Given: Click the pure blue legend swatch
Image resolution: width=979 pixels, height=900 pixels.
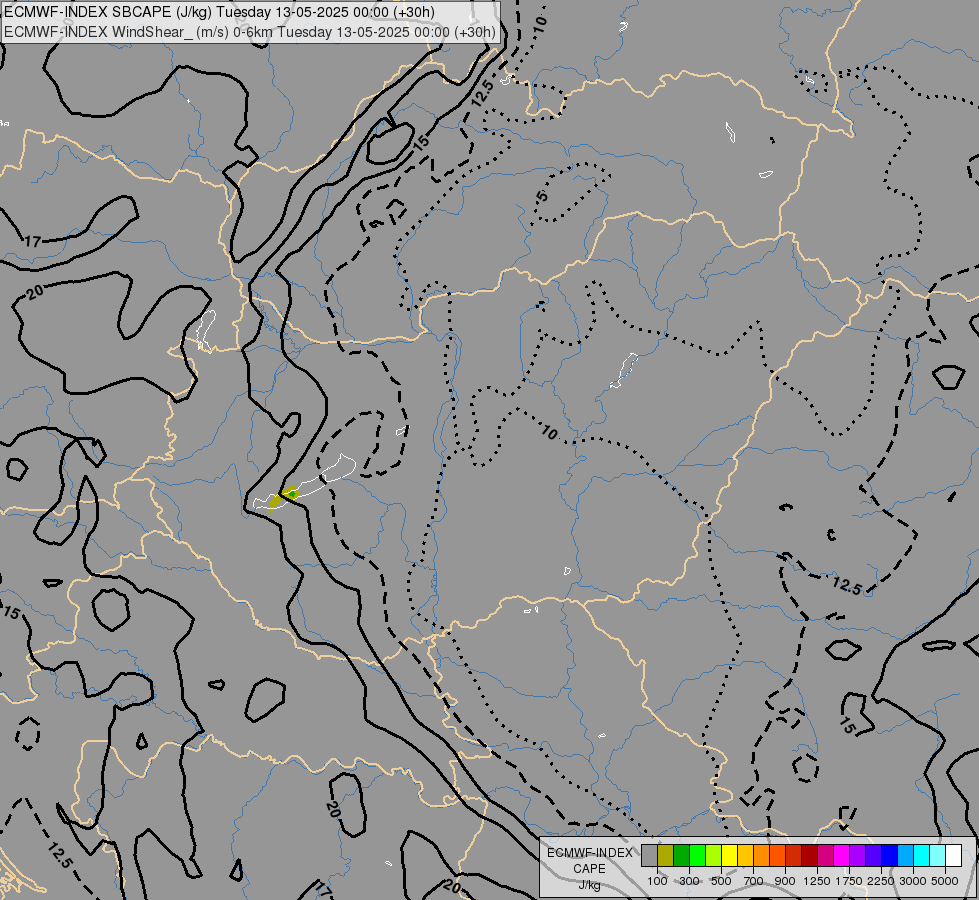Looking at the screenshot, I should (x=890, y=855).
